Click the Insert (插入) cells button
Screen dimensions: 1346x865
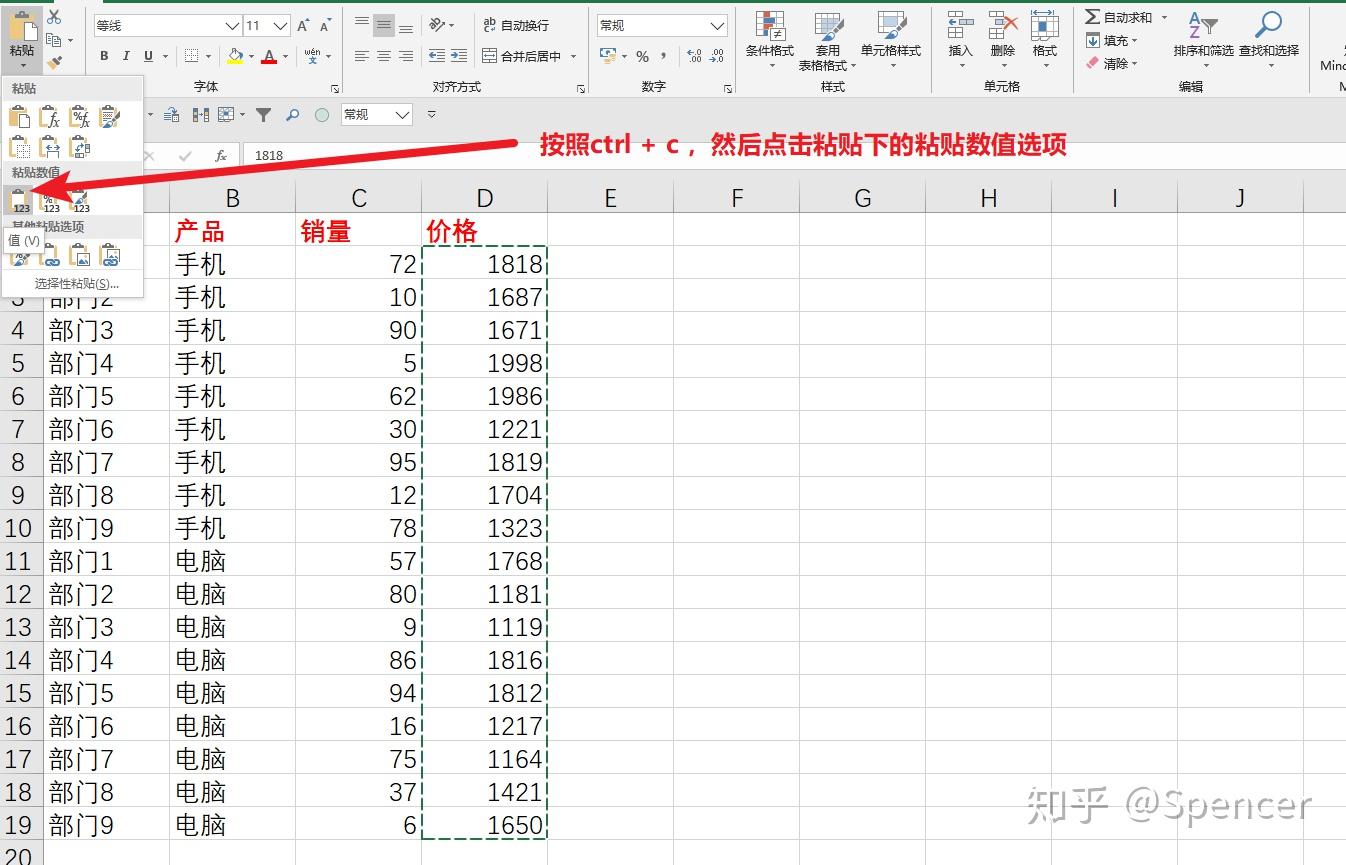pos(960,41)
